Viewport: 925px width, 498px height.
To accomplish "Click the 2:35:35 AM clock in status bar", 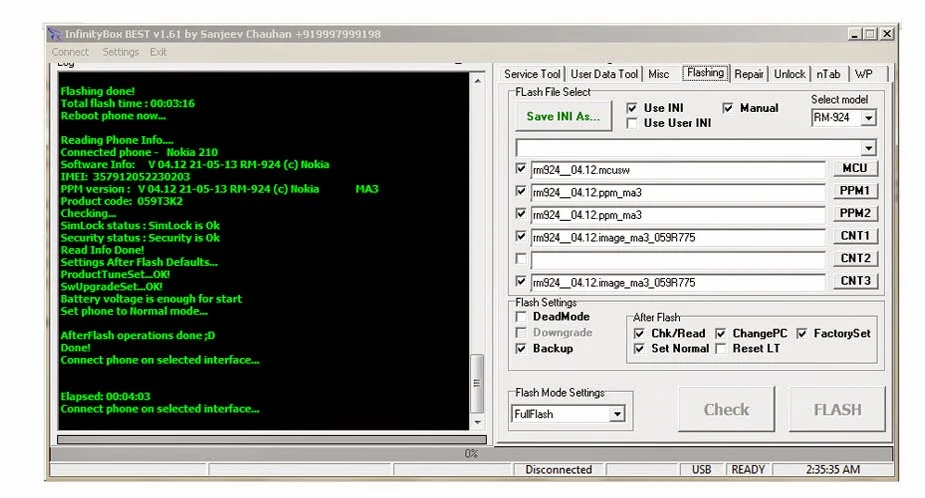I will point(832,470).
